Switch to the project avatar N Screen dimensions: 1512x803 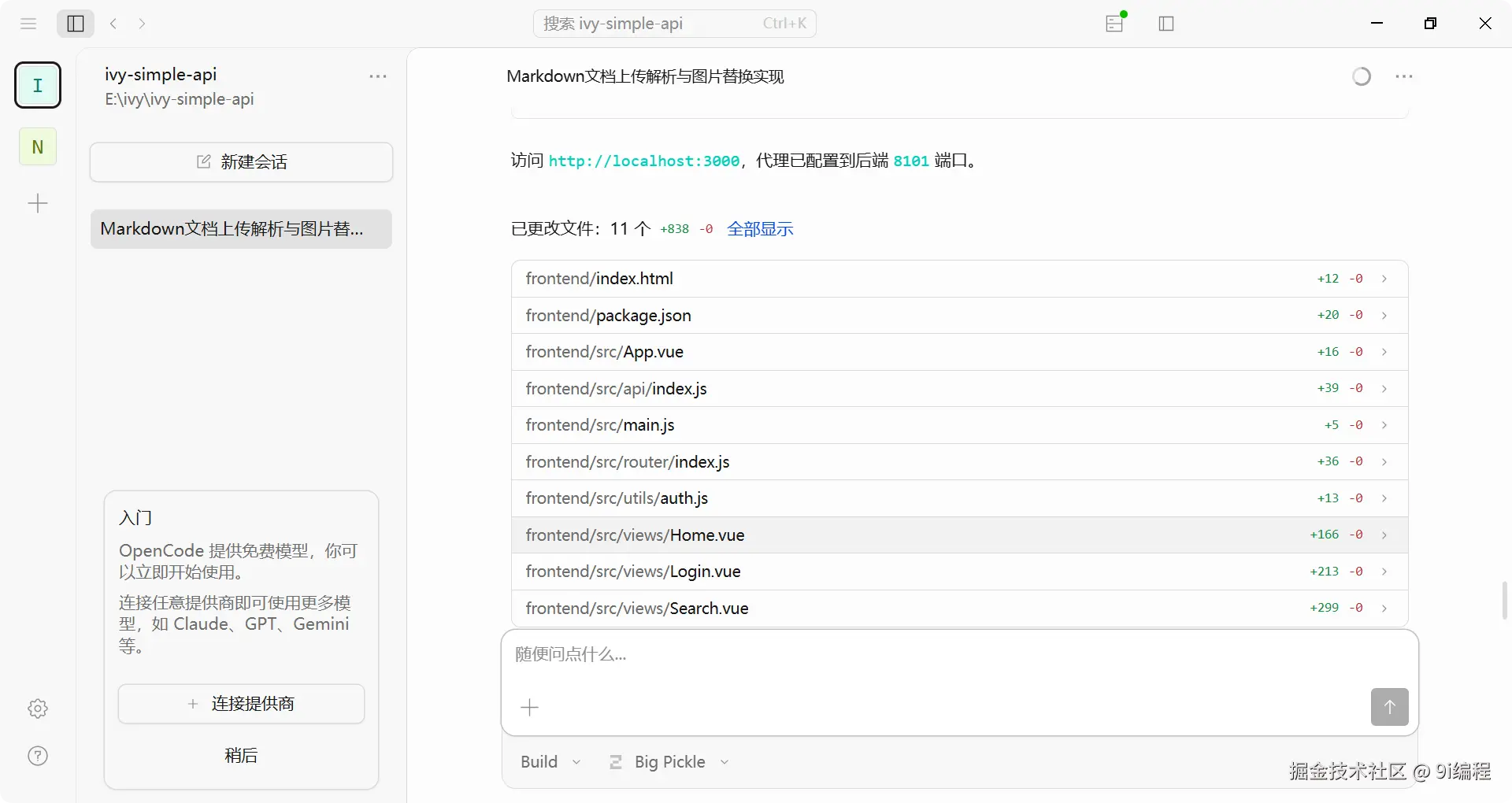tap(38, 146)
